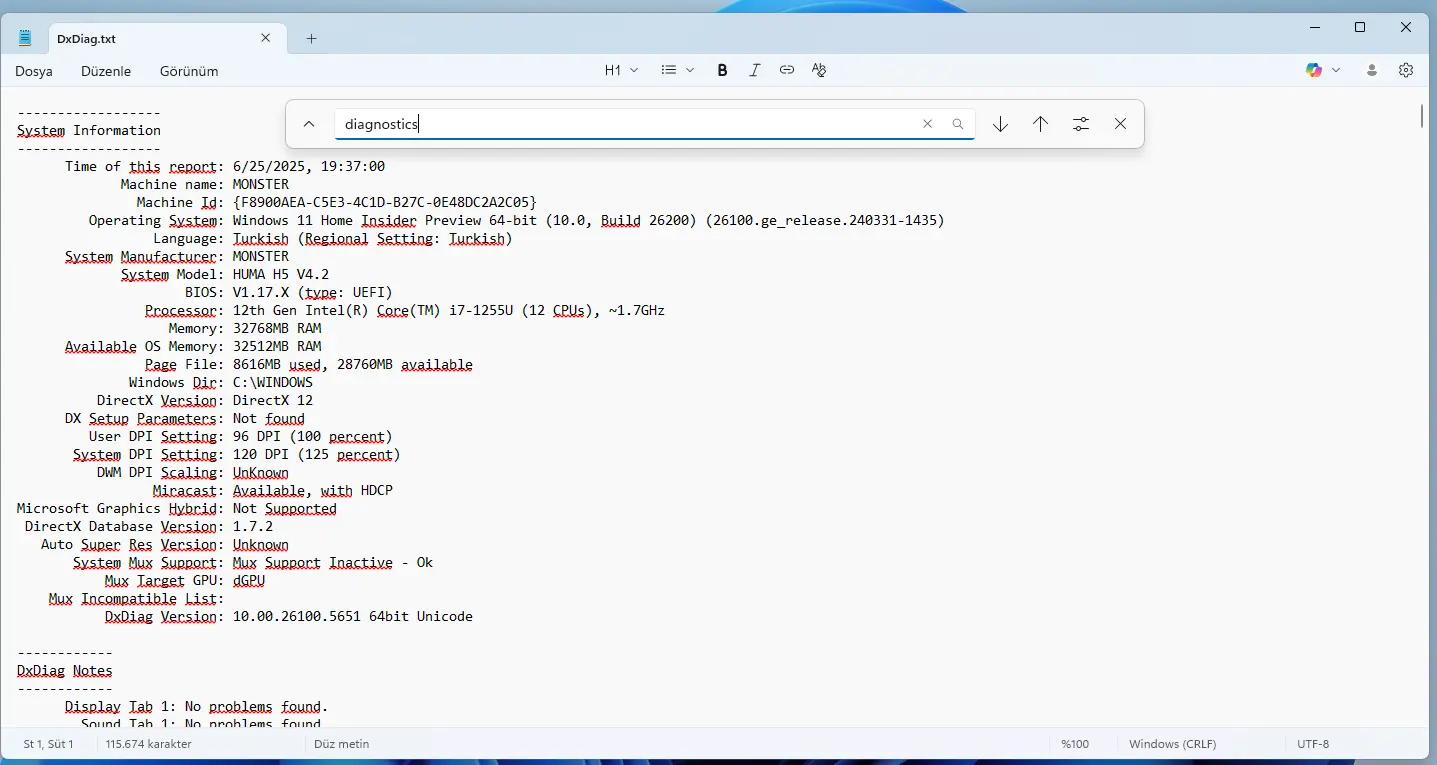
Task: Click the 'St 1, Süt 1' cursor position
Action: pos(49,744)
